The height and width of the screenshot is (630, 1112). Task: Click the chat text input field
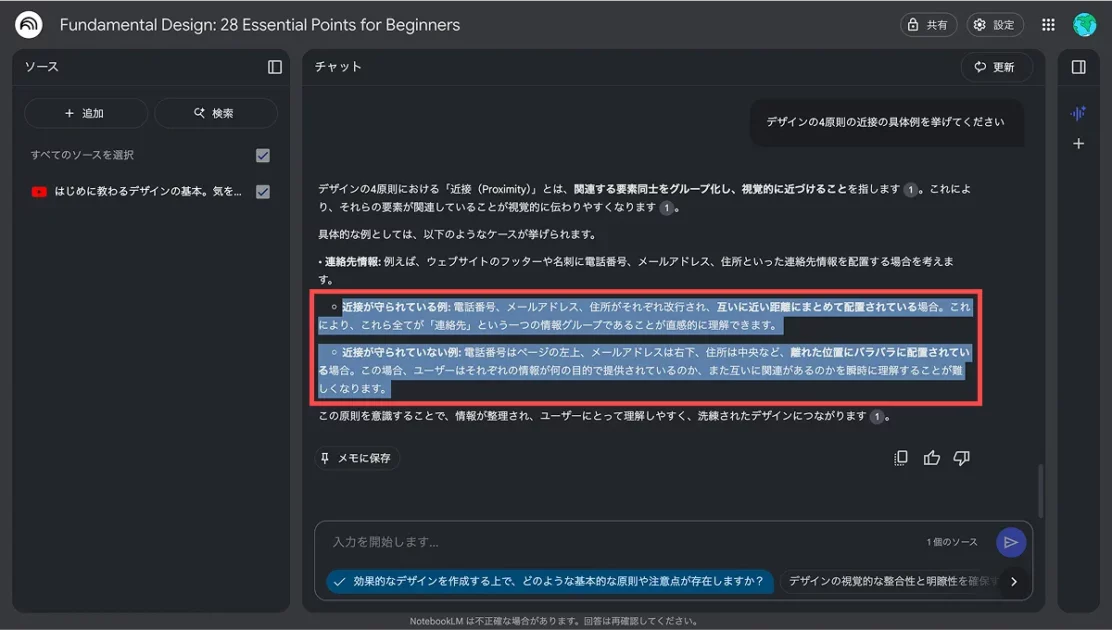coord(620,542)
